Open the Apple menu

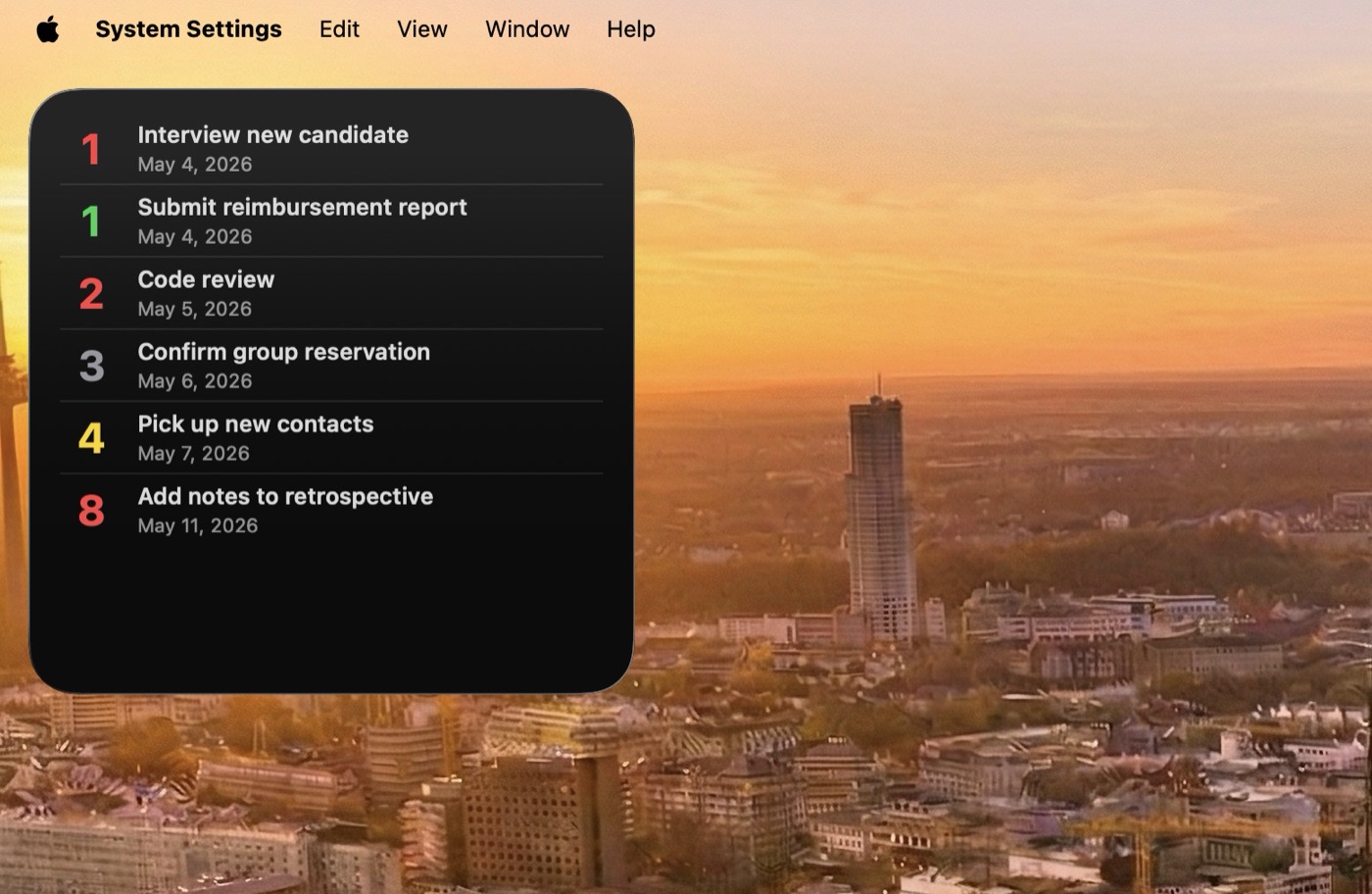[x=47, y=29]
